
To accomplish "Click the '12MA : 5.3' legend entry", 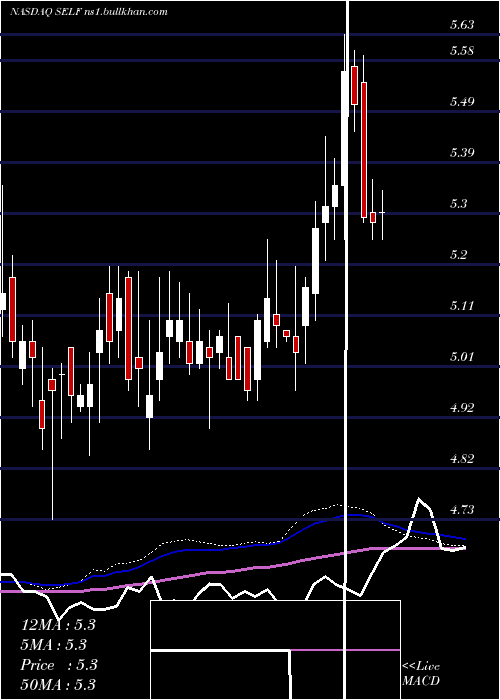I will pyautogui.click(x=58, y=625).
